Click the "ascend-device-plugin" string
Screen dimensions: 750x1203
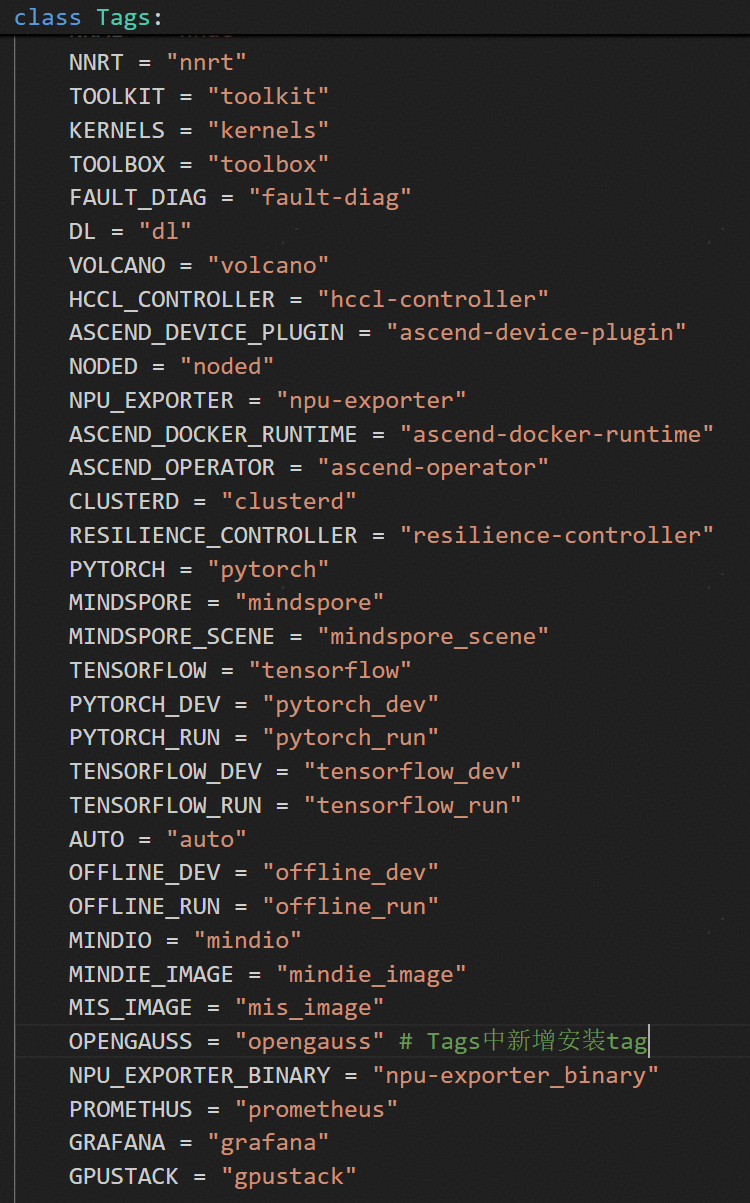pyautogui.click(x=537, y=332)
